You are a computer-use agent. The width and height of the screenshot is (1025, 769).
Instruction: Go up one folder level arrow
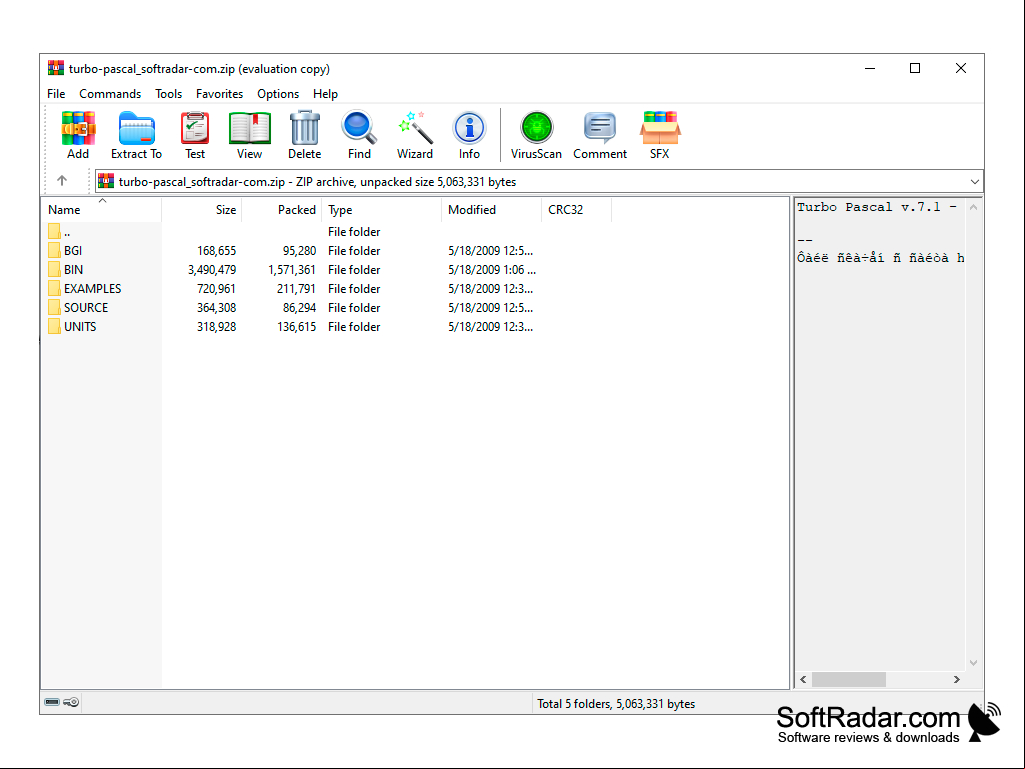coord(62,180)
